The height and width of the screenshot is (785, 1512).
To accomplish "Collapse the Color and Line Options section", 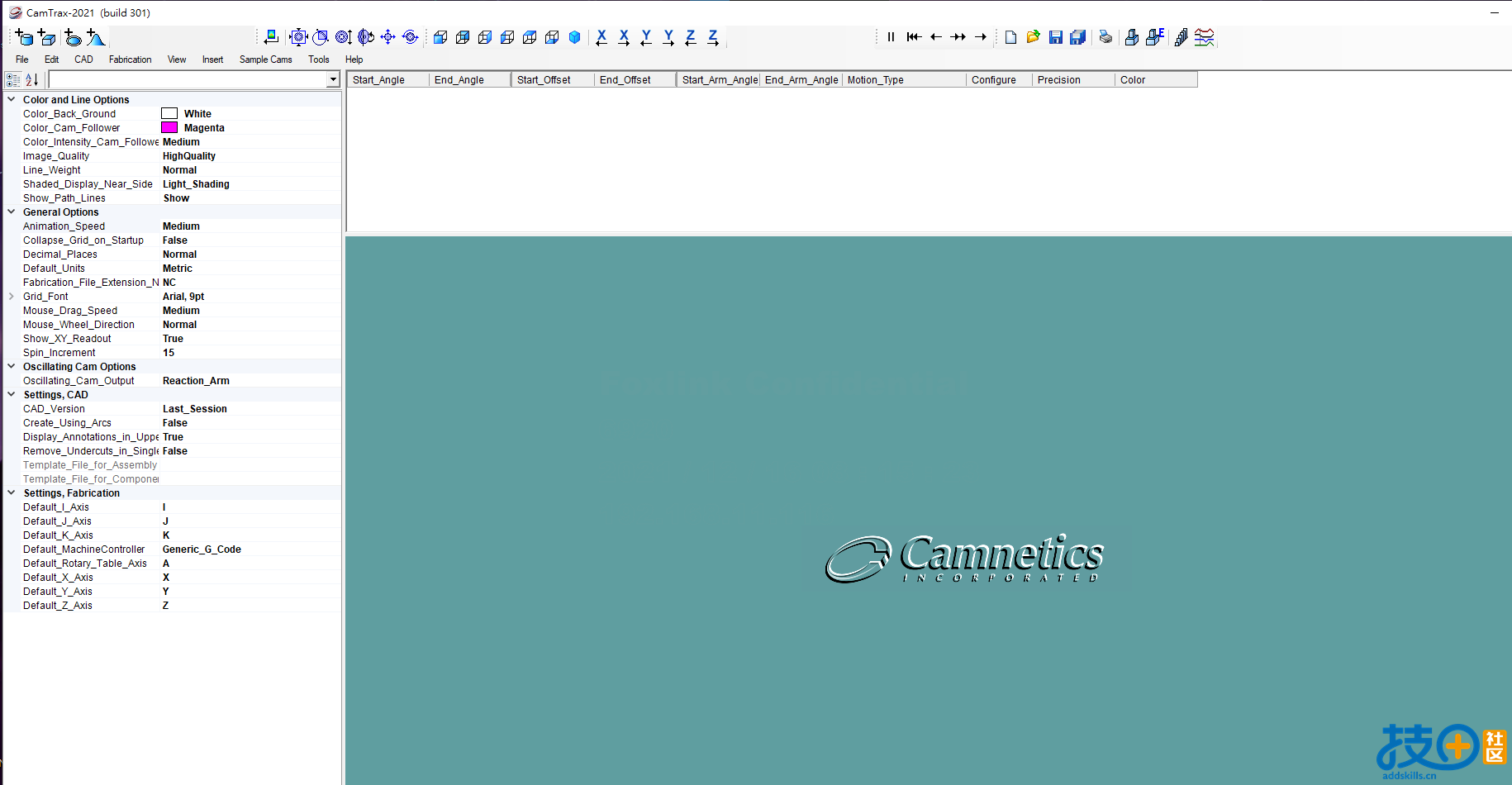I will [12, 99].
